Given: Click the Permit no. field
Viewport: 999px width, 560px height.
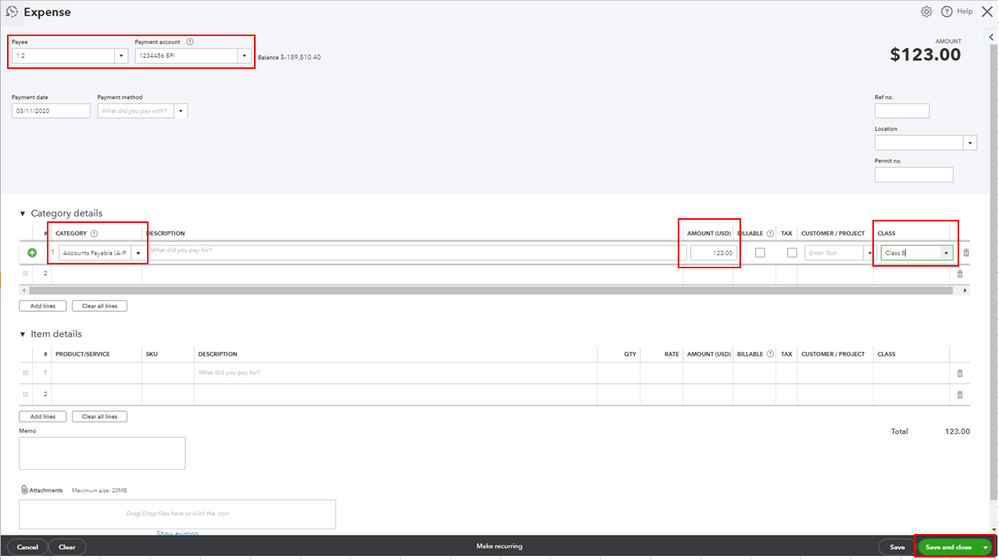Looking at the screenshot, I should click(914, 175).
